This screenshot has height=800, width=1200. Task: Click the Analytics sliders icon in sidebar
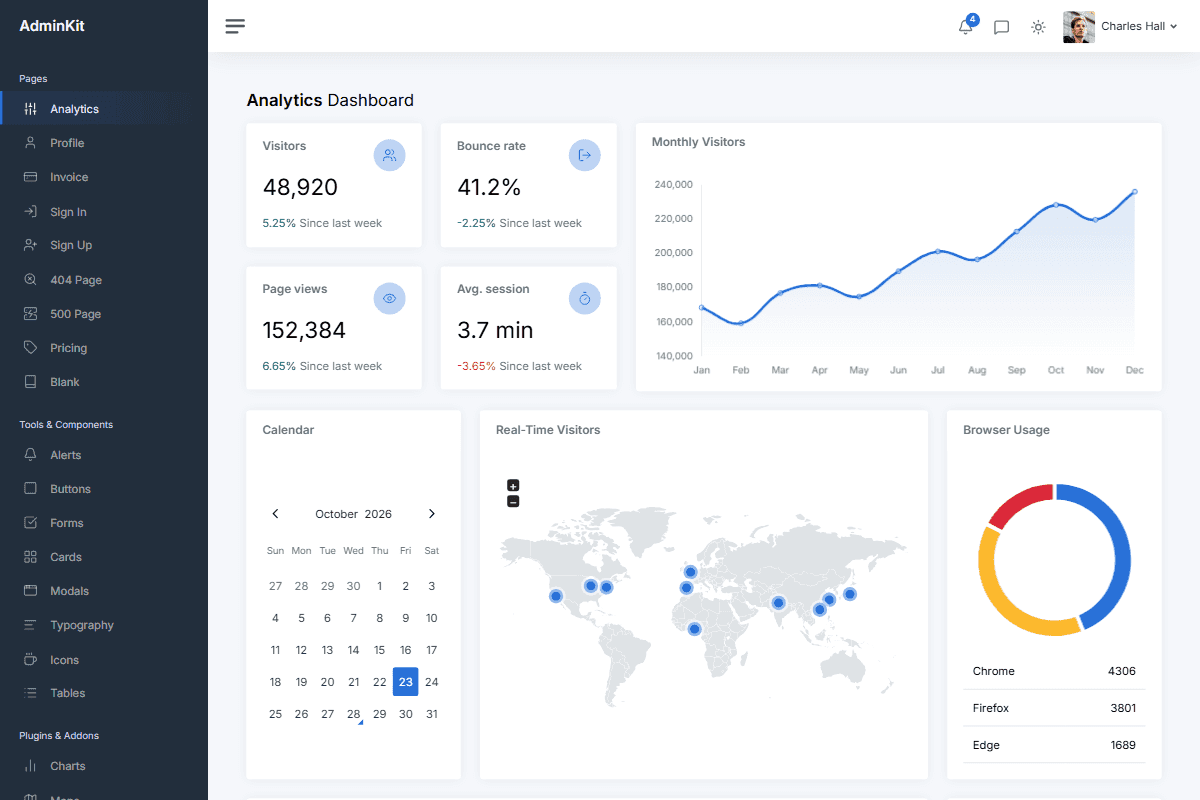click(x=30, y=109)
